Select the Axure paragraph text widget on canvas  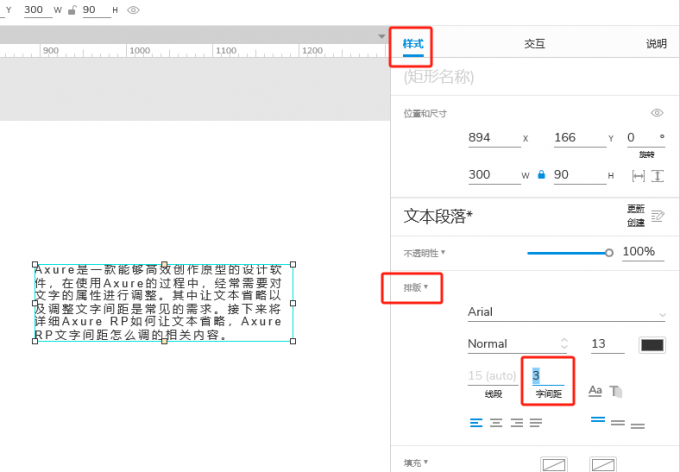tap(164, 303)
